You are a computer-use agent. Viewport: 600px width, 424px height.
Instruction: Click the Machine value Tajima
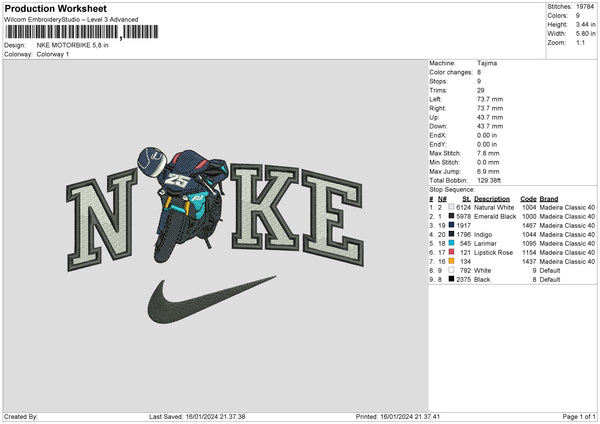click(487, 63)
